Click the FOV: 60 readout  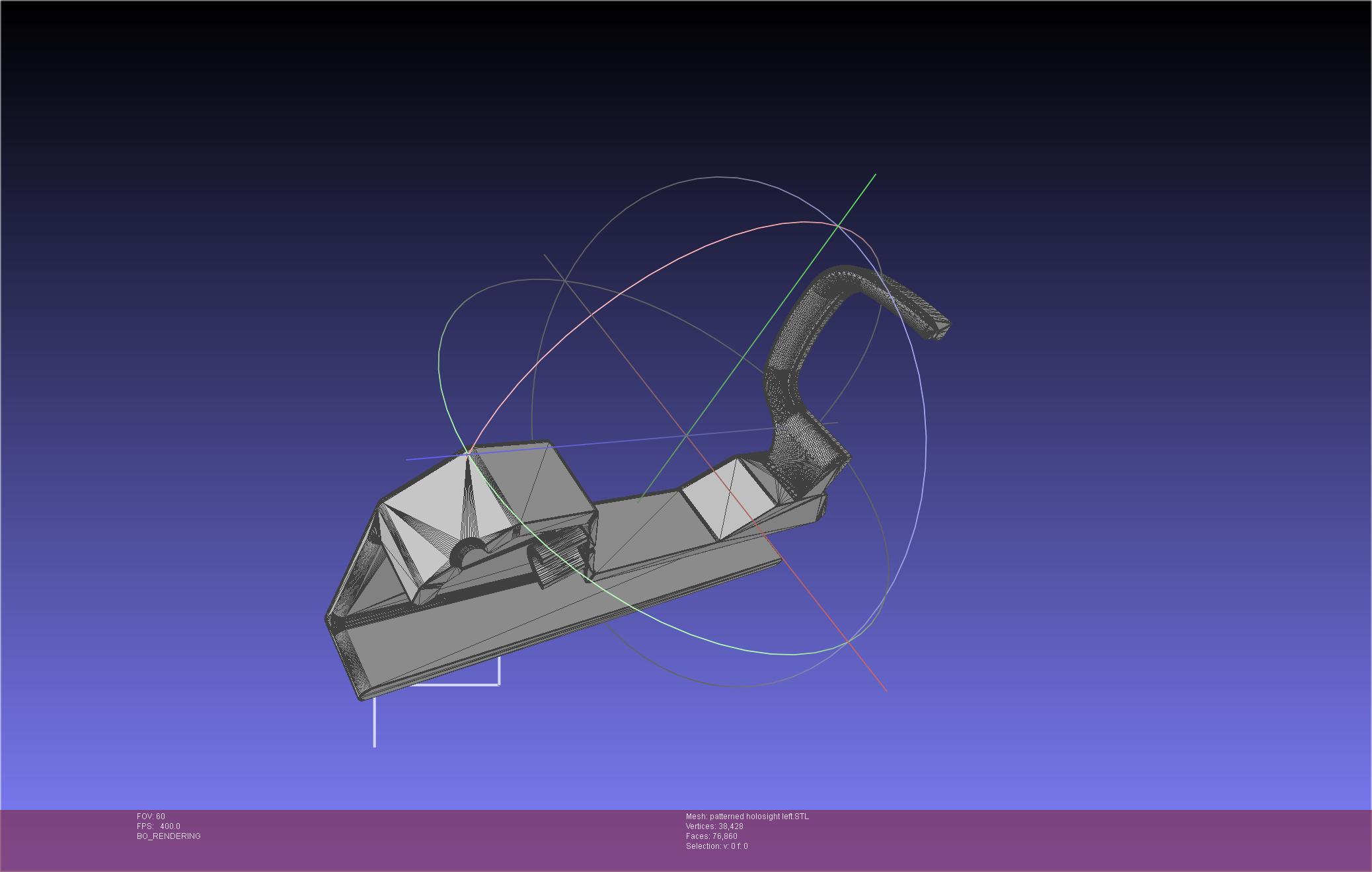pos(151,817)
